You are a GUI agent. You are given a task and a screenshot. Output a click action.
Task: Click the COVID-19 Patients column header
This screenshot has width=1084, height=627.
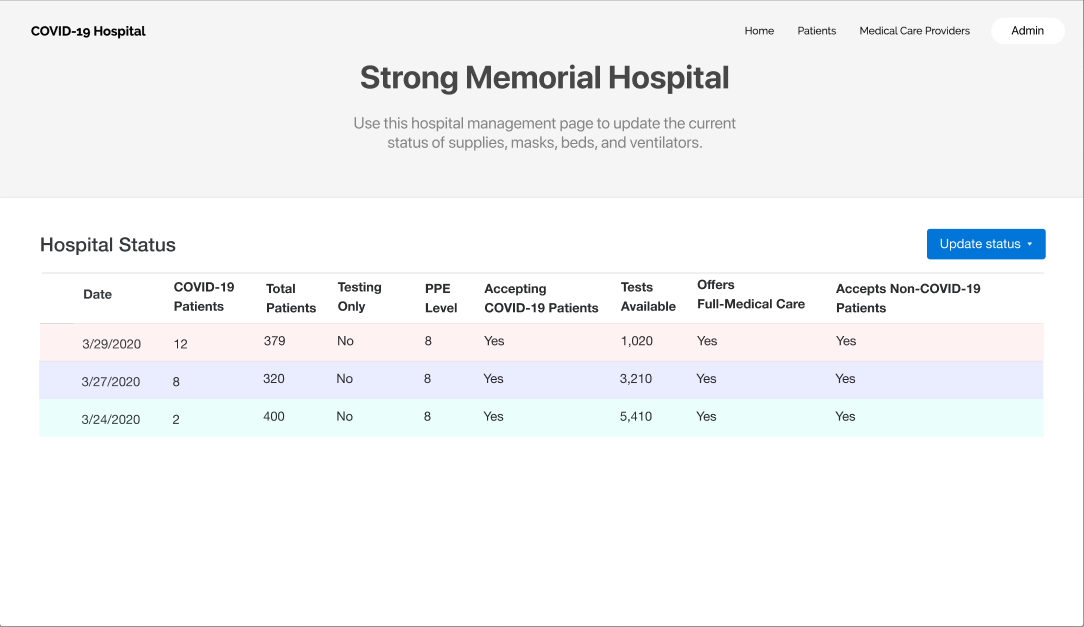click(204, 297)
